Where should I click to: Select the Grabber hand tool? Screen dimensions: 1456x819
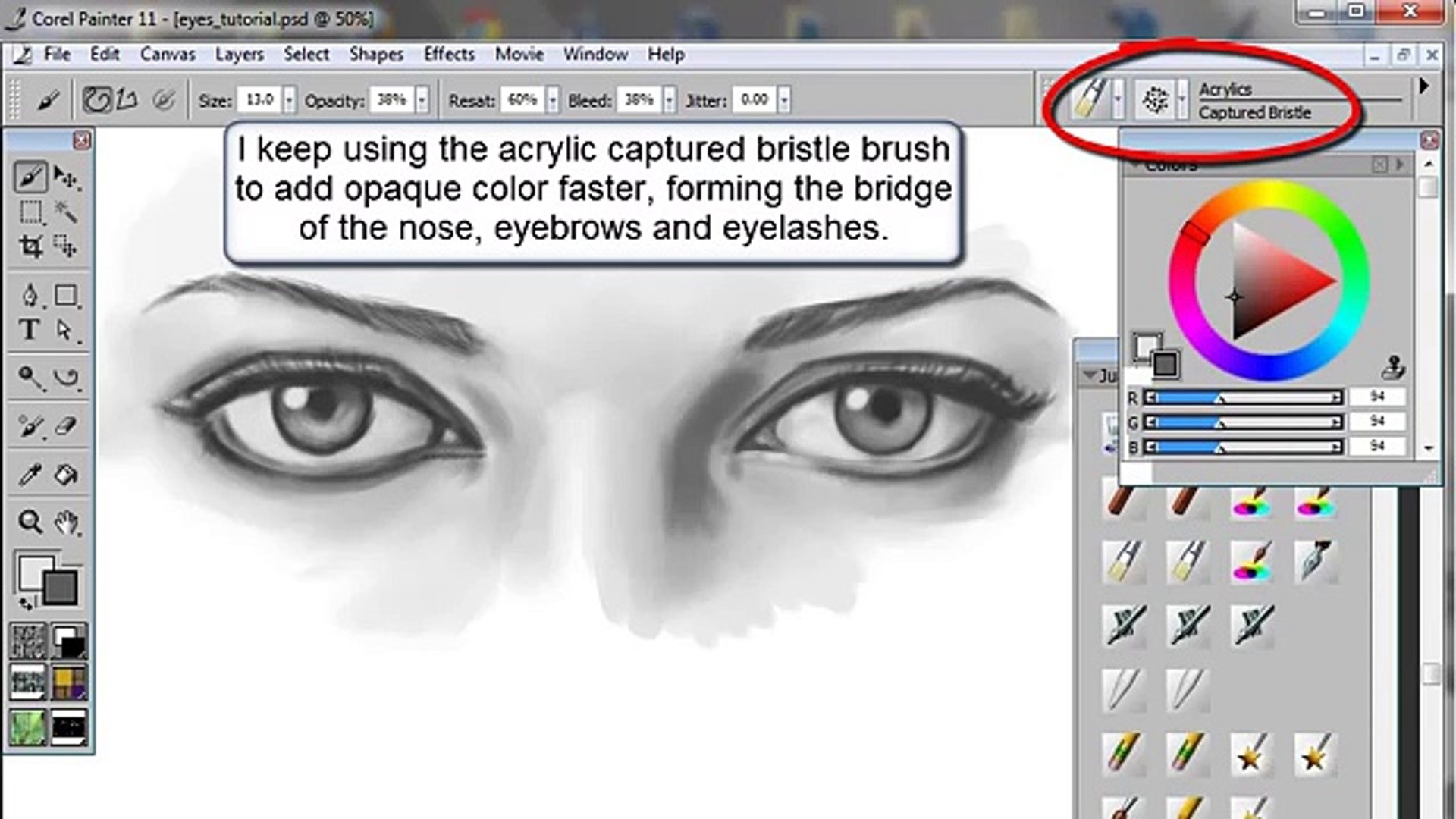tap(66, 522)
